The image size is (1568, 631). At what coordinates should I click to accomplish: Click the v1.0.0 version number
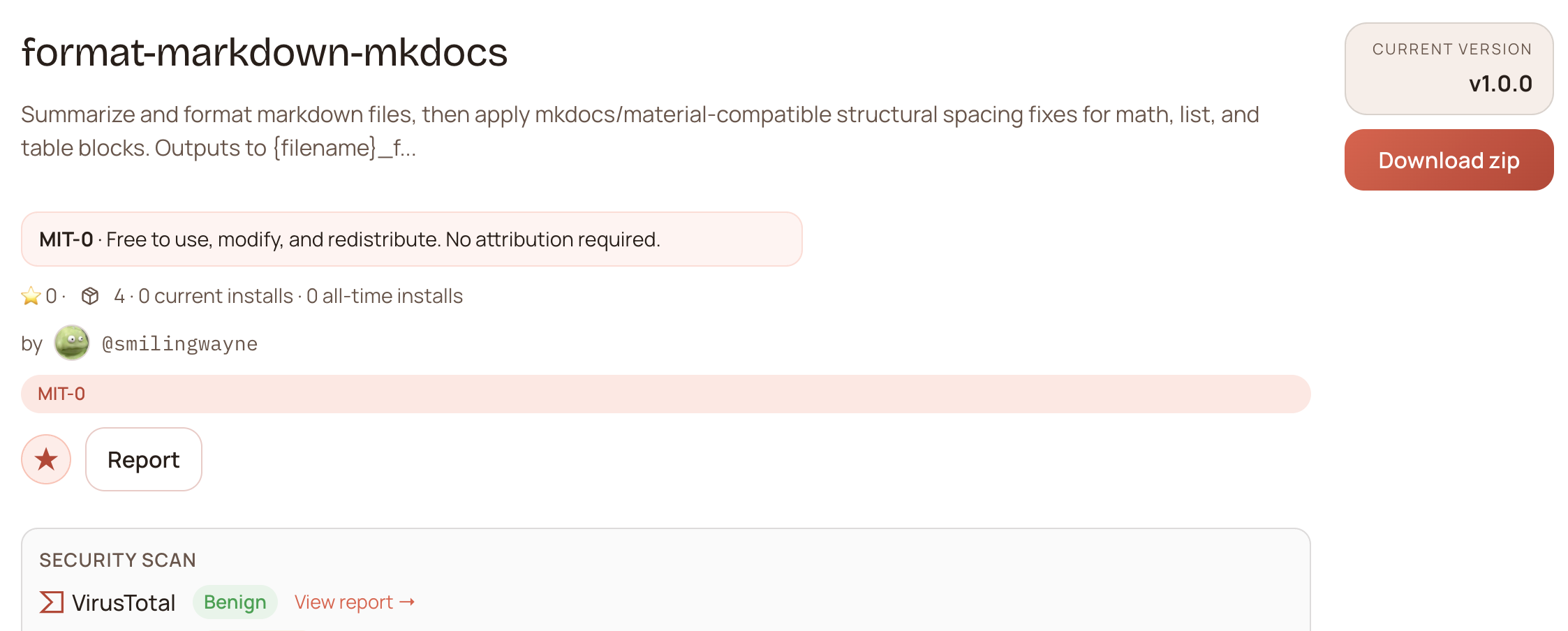[1500, 84]
